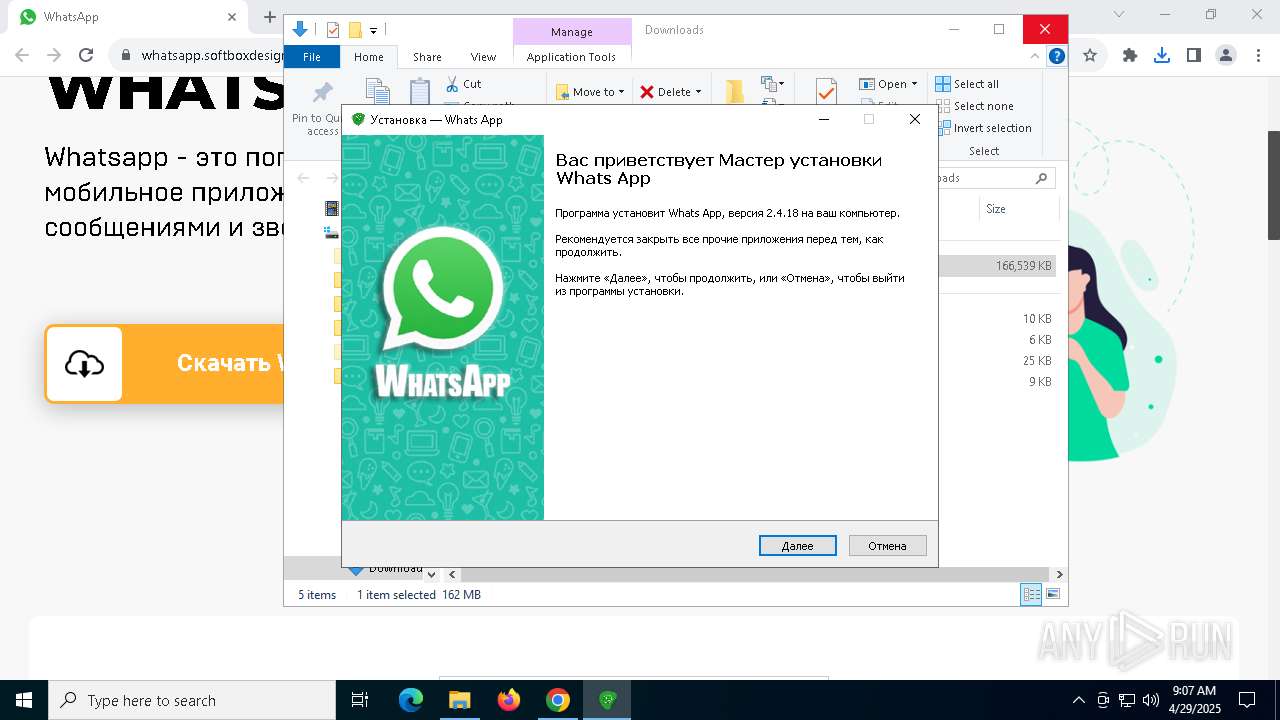Minimize the Whats App installer window
Image resolution: width=1280 pixels, height=720 pixels.
point(823,119)
